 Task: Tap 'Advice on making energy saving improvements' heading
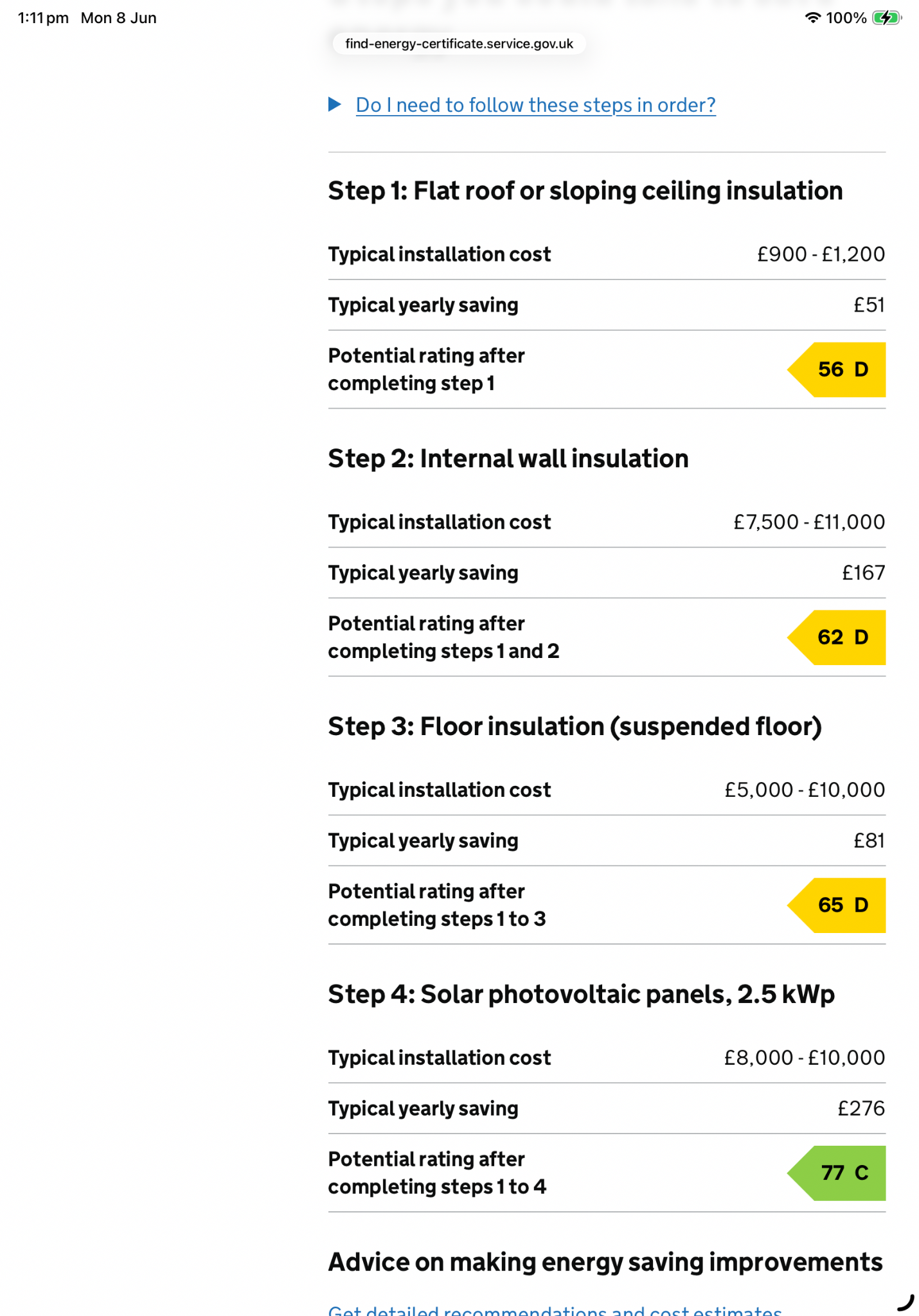(x=605, y=1263)
